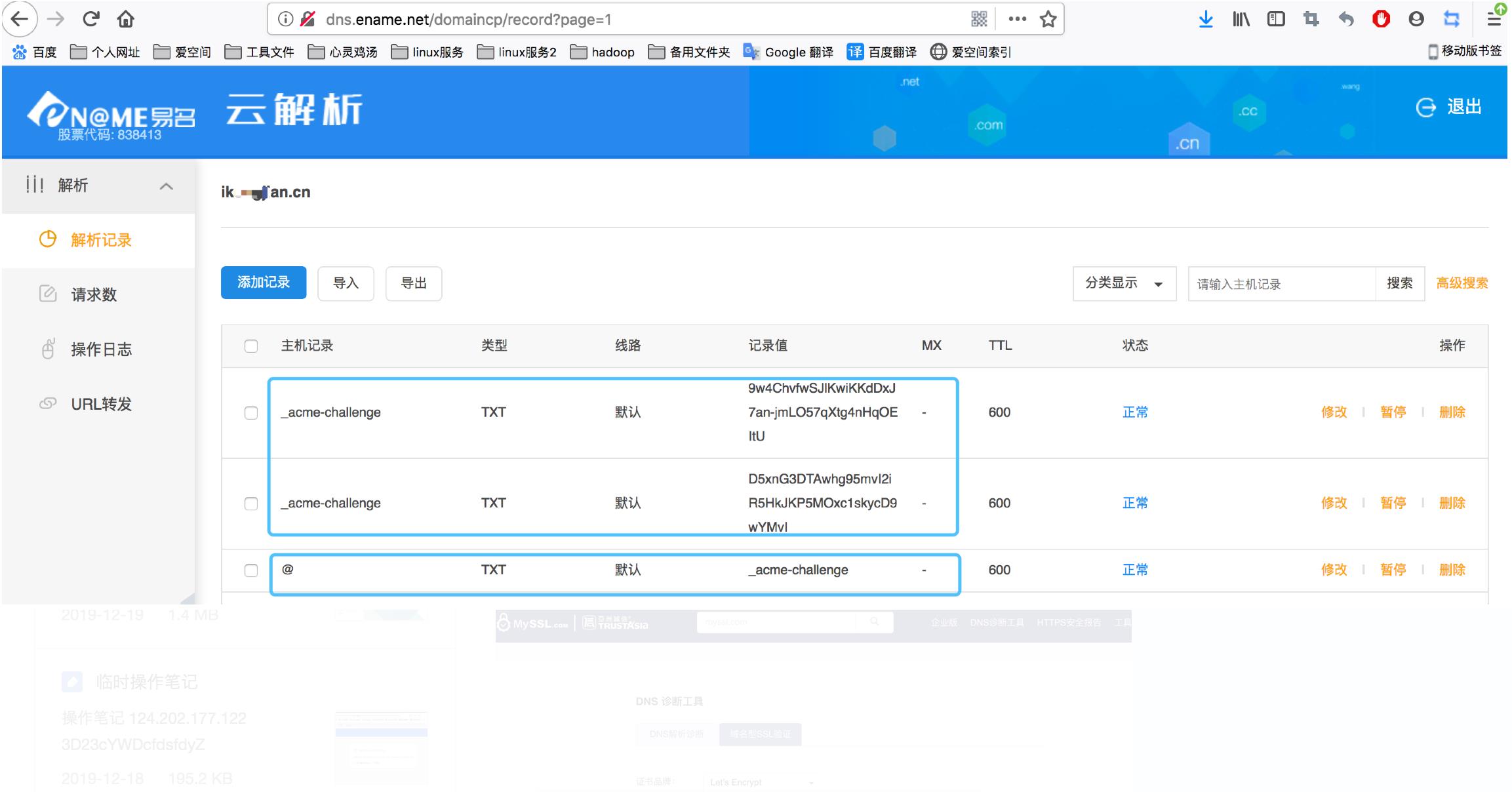Open the Google 翻译 bookmark
Image resolution: width=1512 pixels, height=792 pixels.
[x=788, y=52]
